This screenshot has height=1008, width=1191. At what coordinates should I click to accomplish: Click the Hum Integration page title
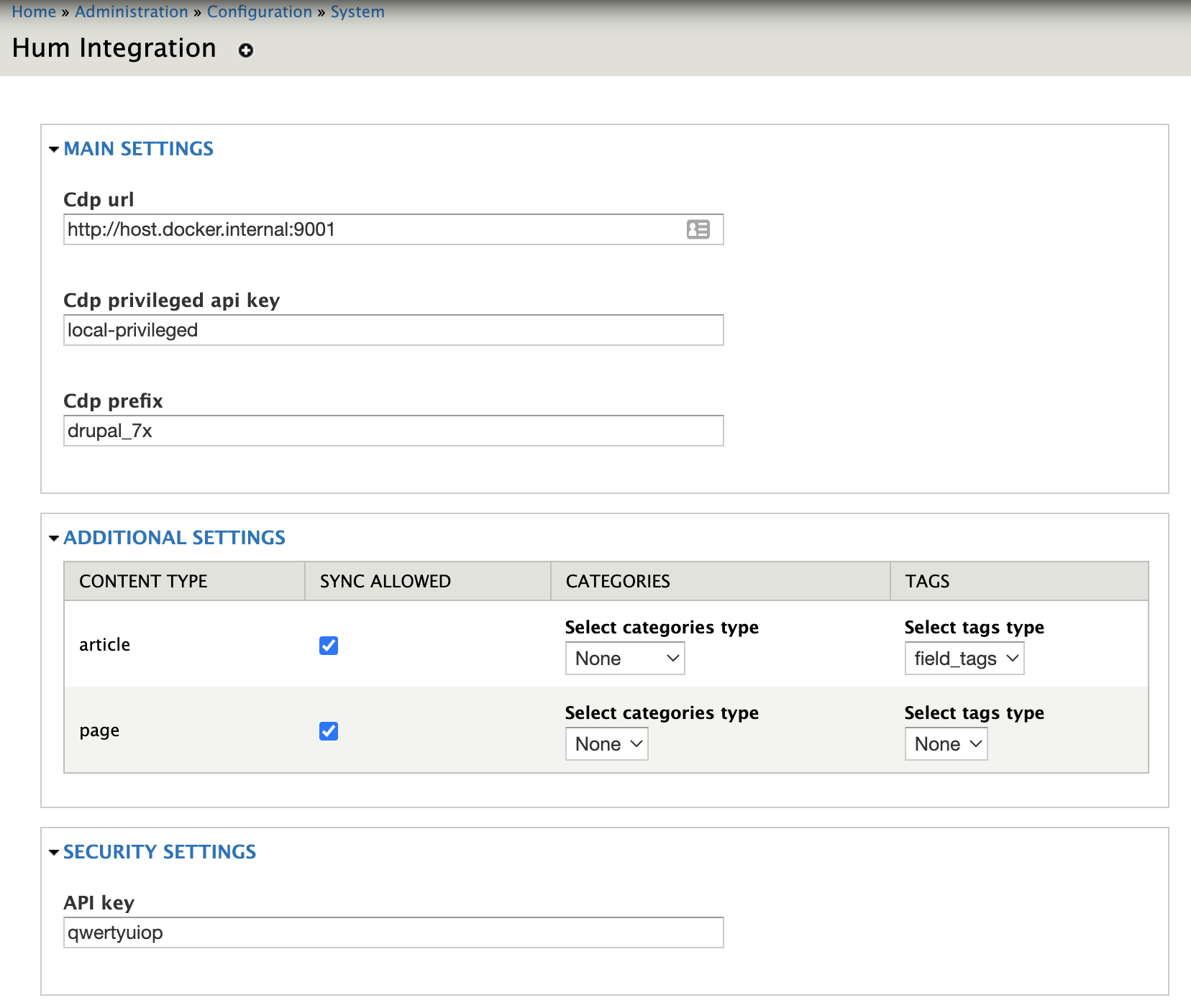[x=114, y=48]
